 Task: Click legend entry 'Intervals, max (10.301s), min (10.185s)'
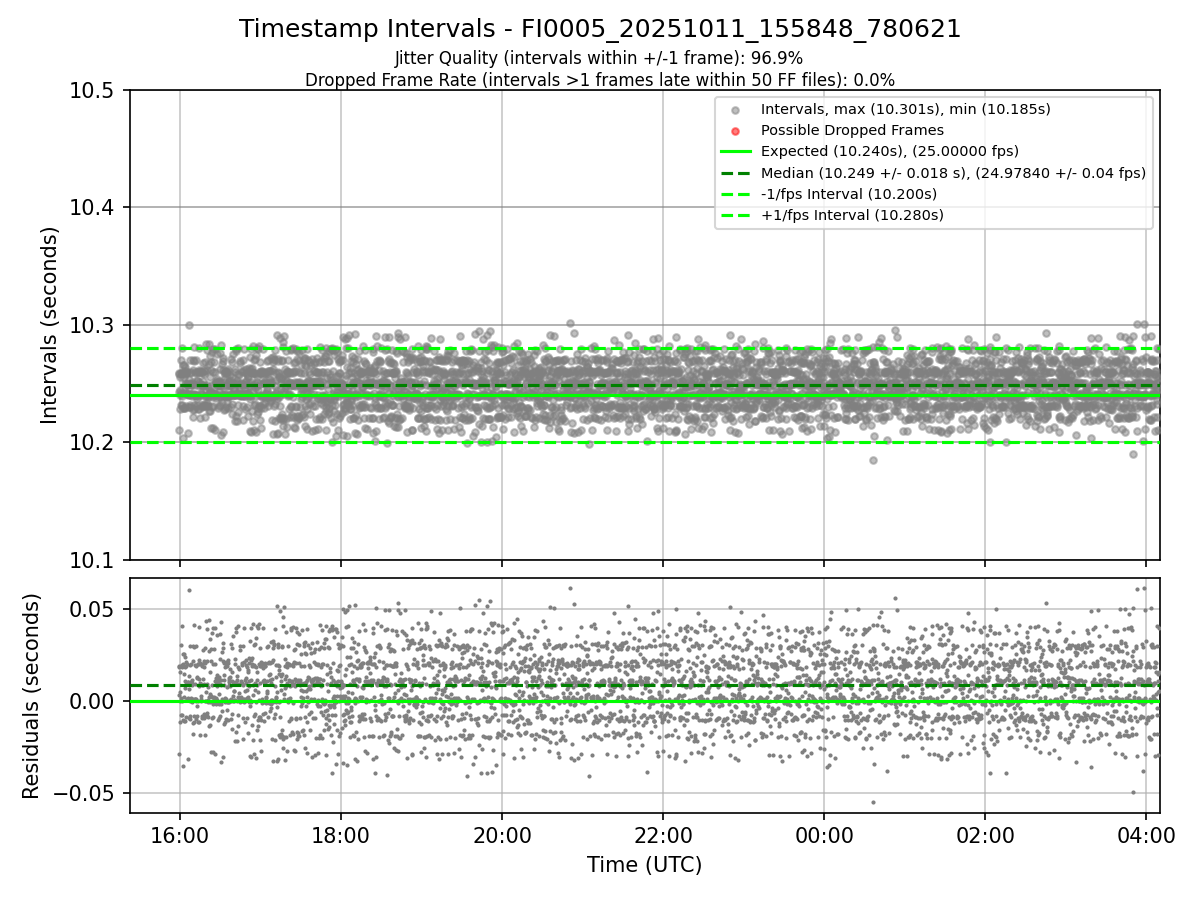(x=905, y=109)
